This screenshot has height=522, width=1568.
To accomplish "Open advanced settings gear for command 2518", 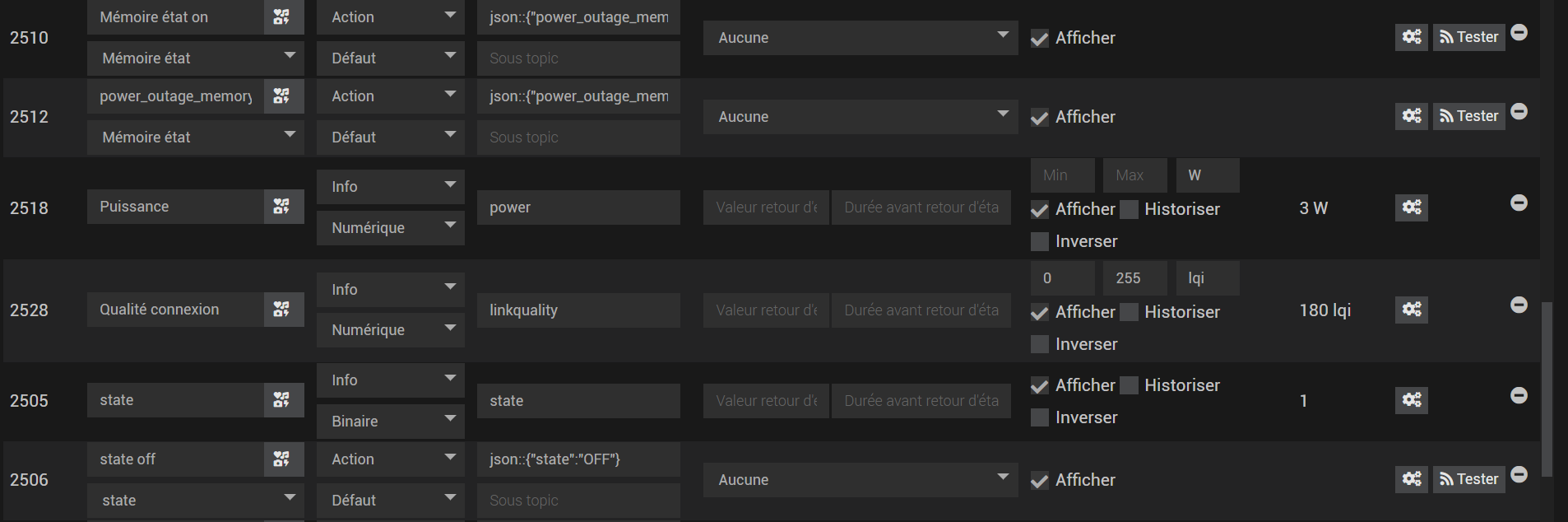I will click(x=1411, y=207).
